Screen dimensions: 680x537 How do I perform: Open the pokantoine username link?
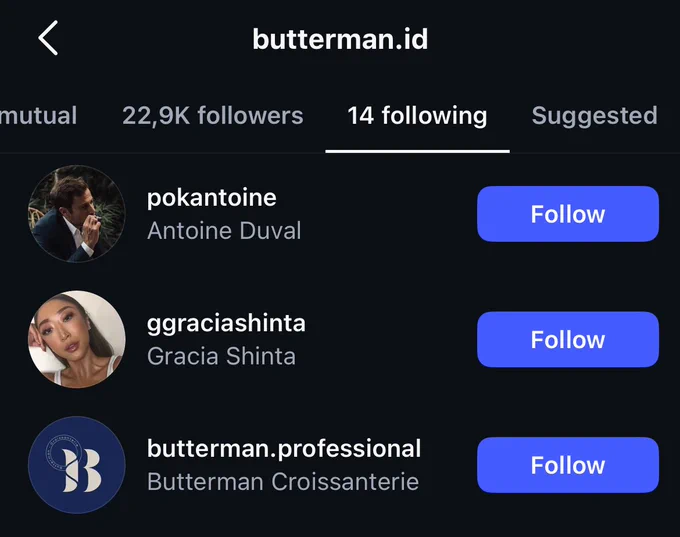point(212,198)
